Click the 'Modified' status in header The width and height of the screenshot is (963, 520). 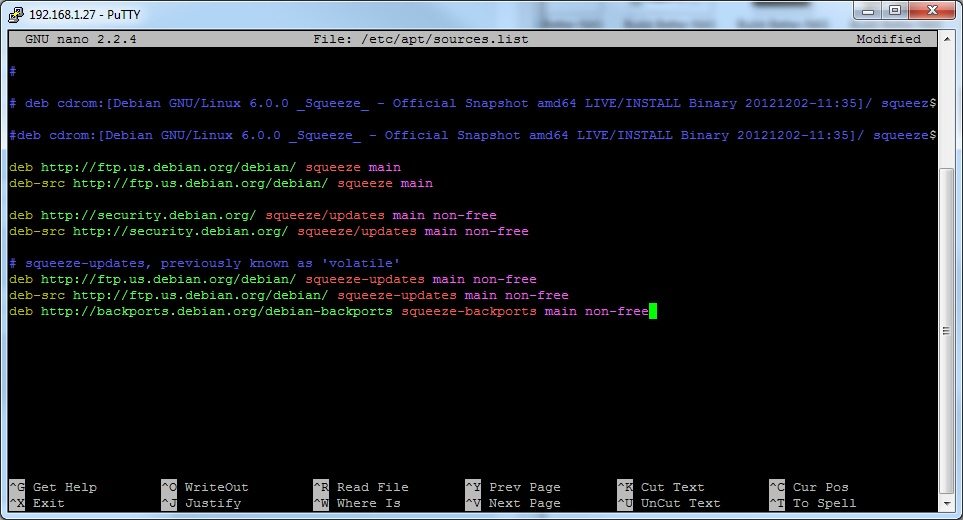(x=889, y=39)
